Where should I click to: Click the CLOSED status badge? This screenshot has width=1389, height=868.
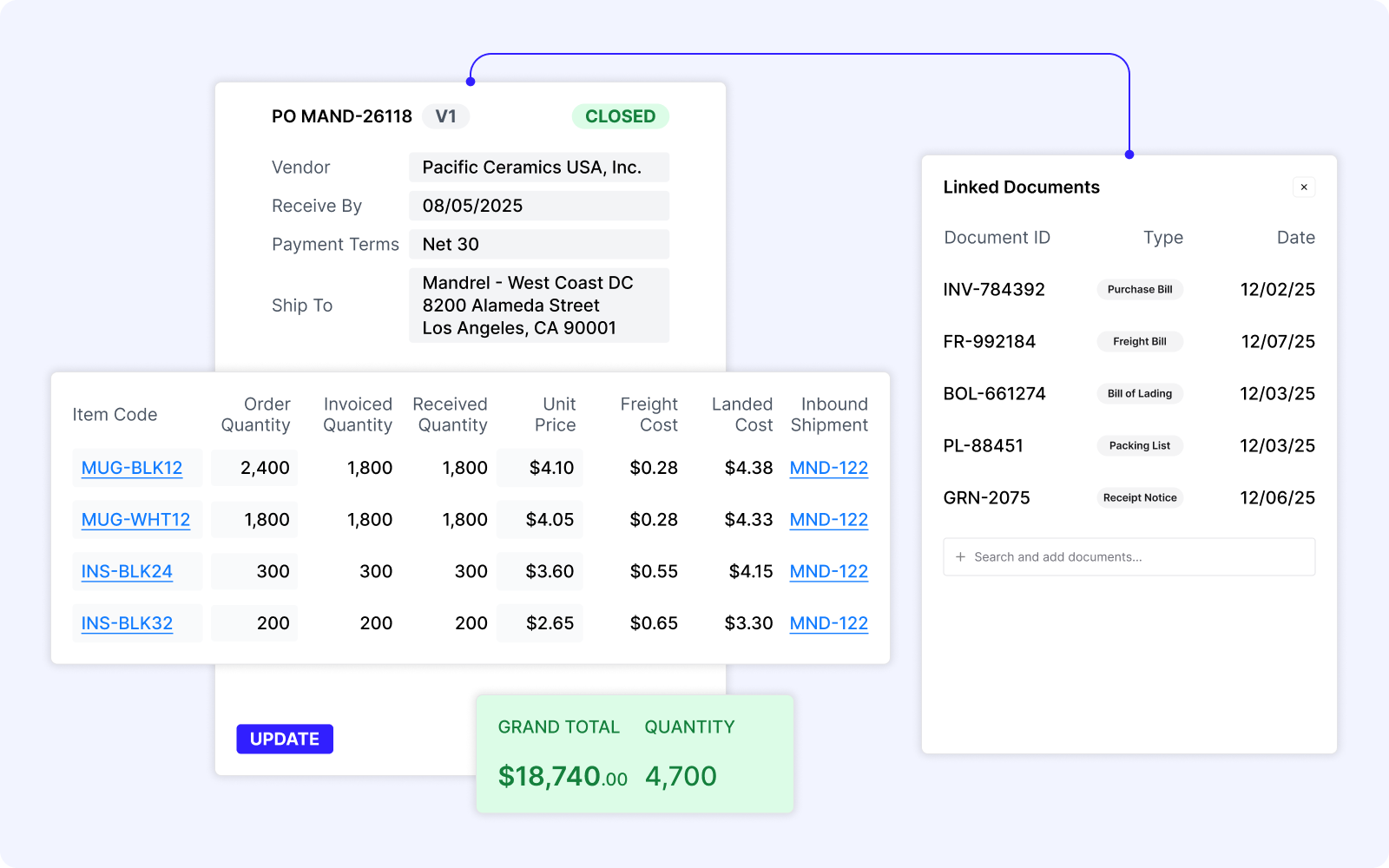[x=620, y=116]
